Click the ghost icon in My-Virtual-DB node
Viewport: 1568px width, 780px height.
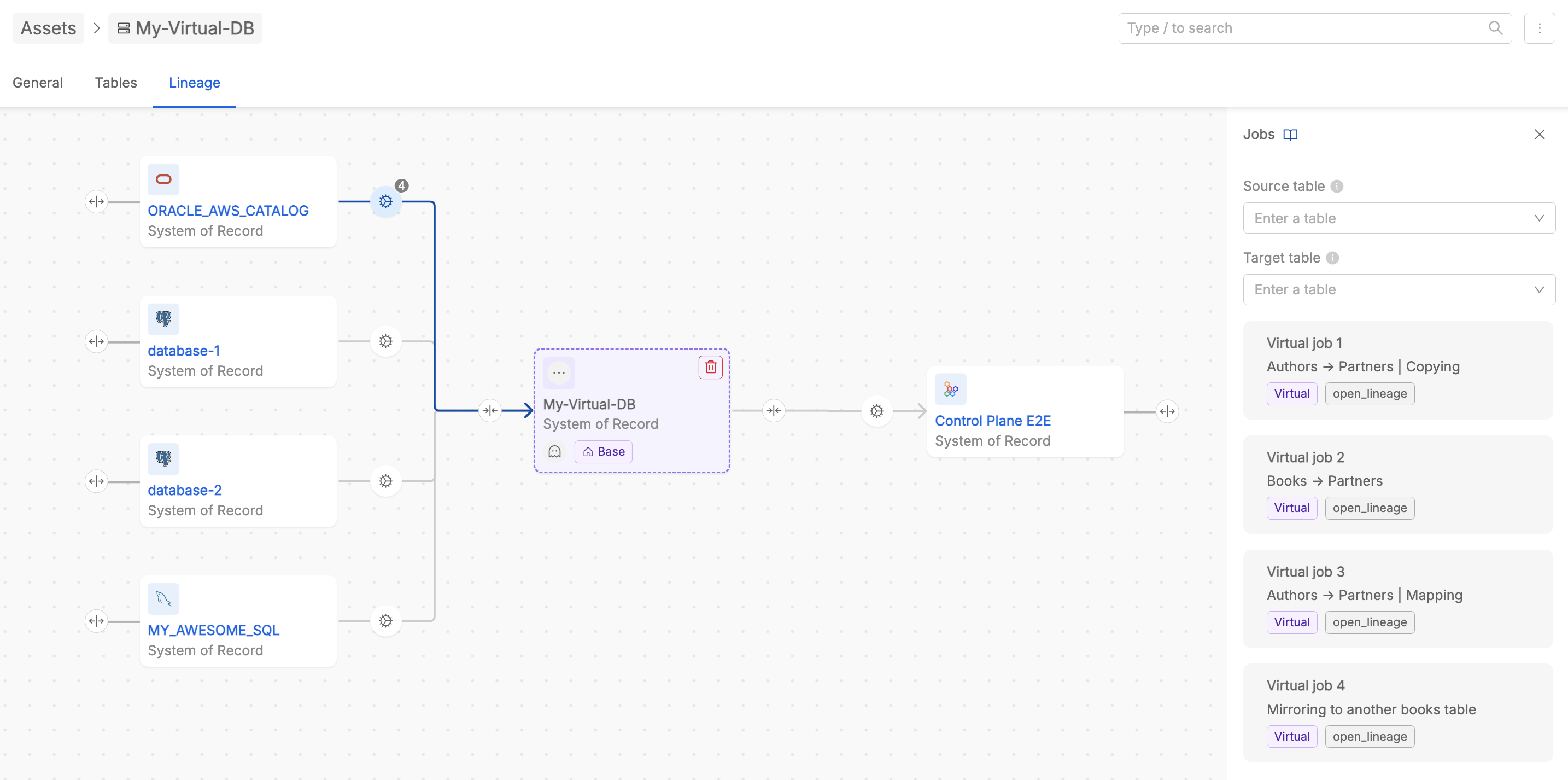[x=554, y=451]
